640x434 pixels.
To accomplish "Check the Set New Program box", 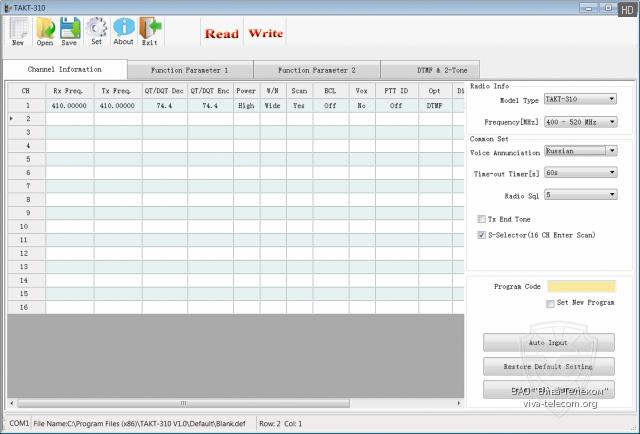I will pos(550,303).
